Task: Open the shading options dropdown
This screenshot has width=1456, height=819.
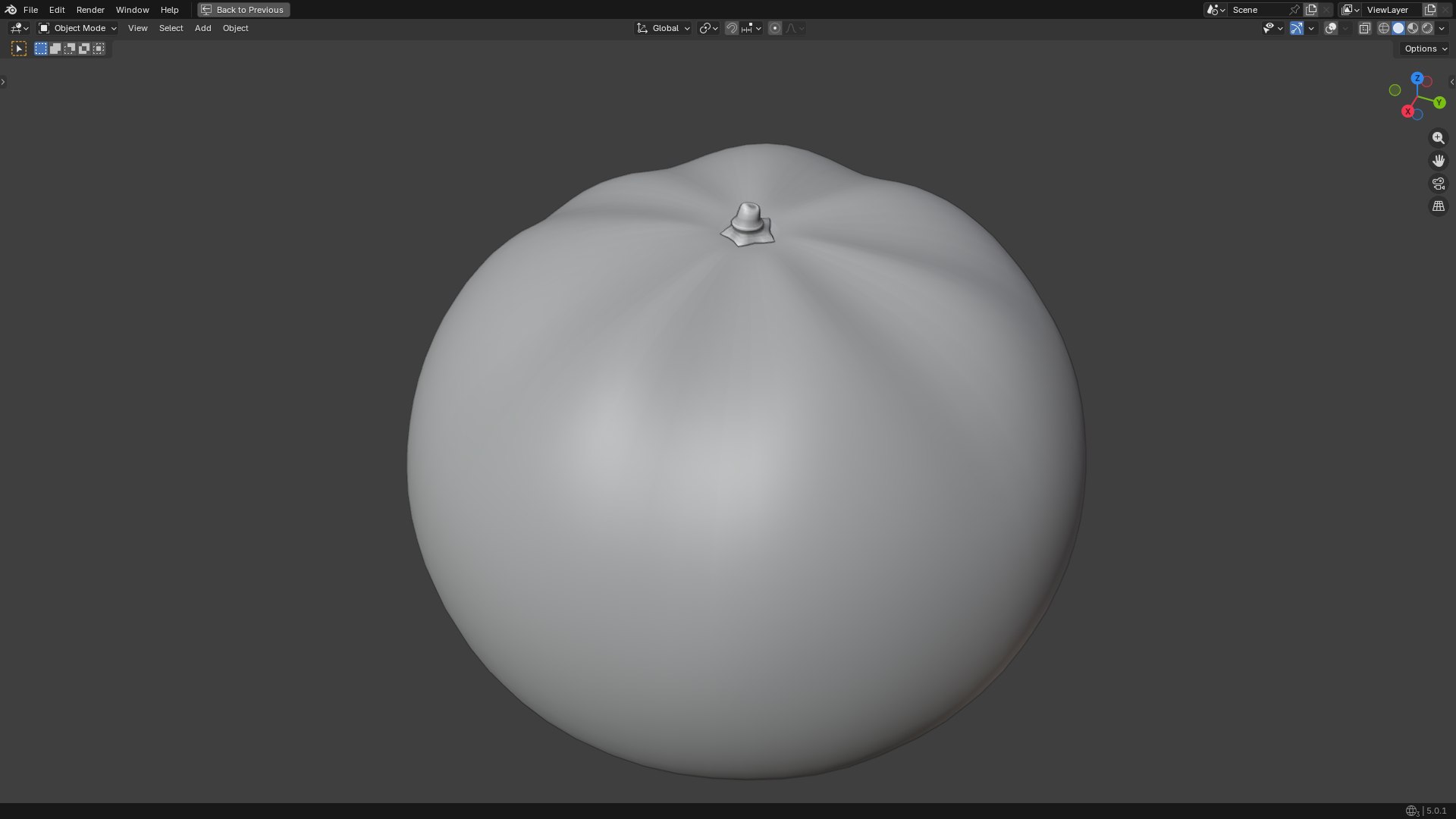Action: pos(1442,28)
